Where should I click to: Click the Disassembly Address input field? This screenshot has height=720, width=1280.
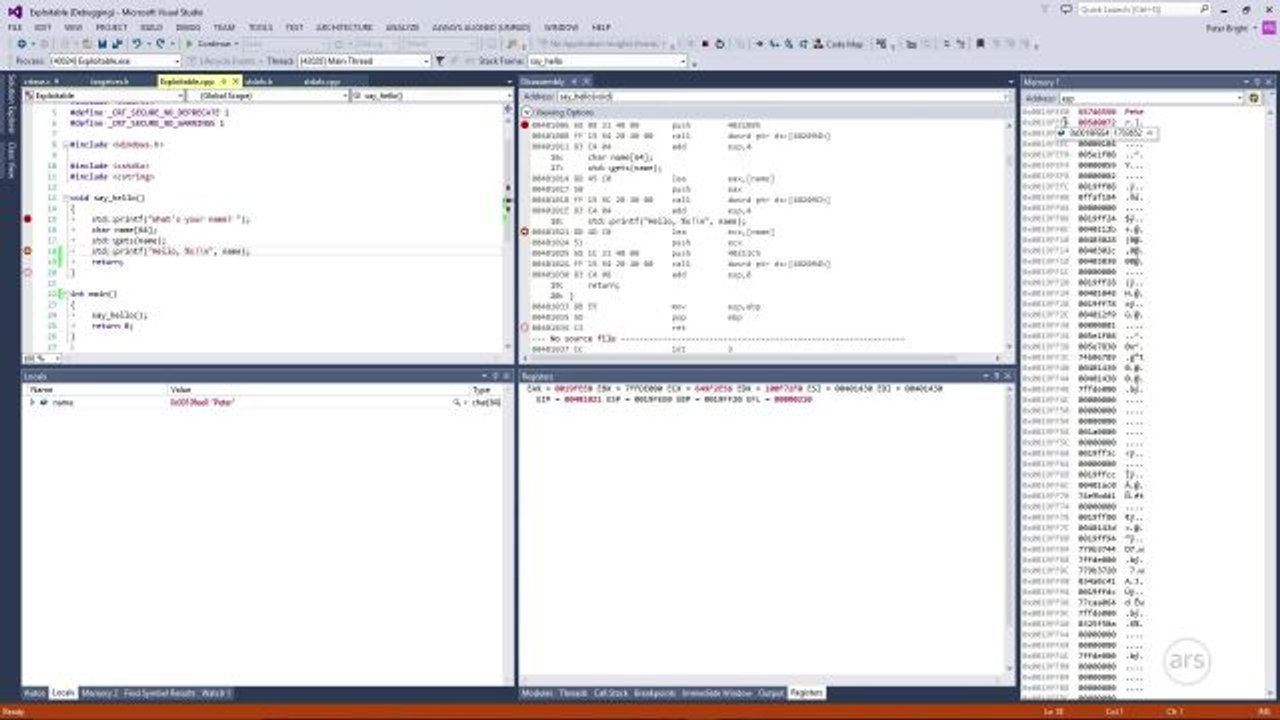(783, 97)
